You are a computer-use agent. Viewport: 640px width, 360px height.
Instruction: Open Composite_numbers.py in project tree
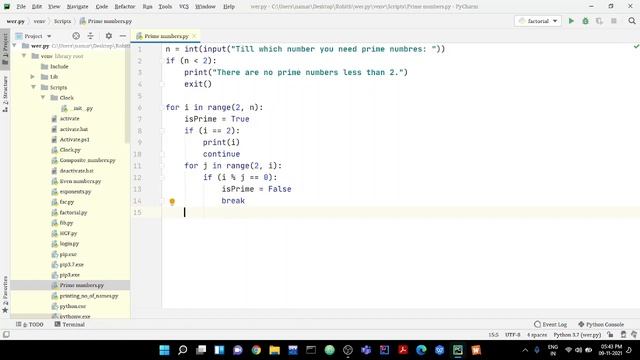click(87, 160)
